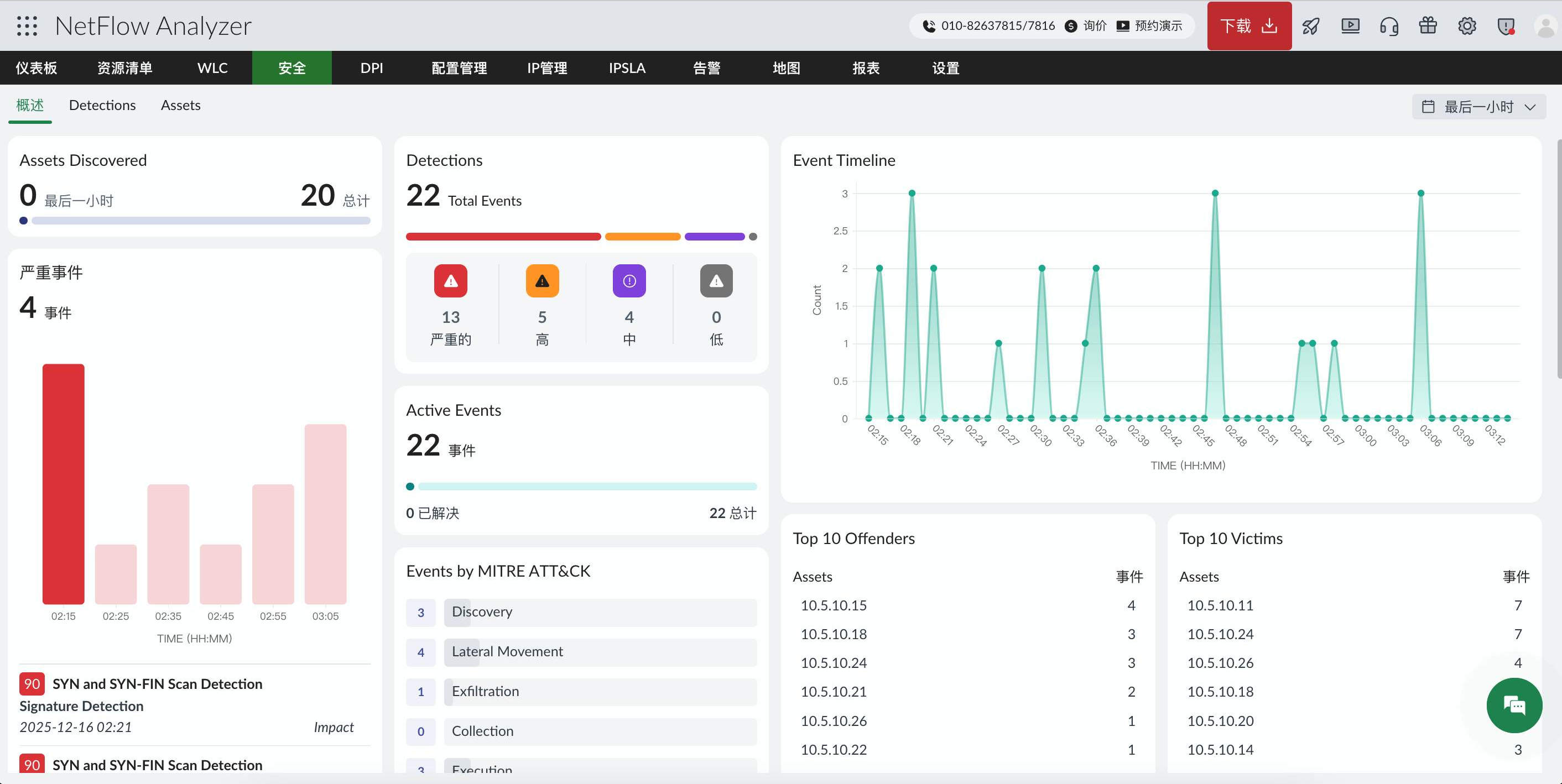Click the red 下载 download button
1562x784 pixels.
click(1248, 25)
